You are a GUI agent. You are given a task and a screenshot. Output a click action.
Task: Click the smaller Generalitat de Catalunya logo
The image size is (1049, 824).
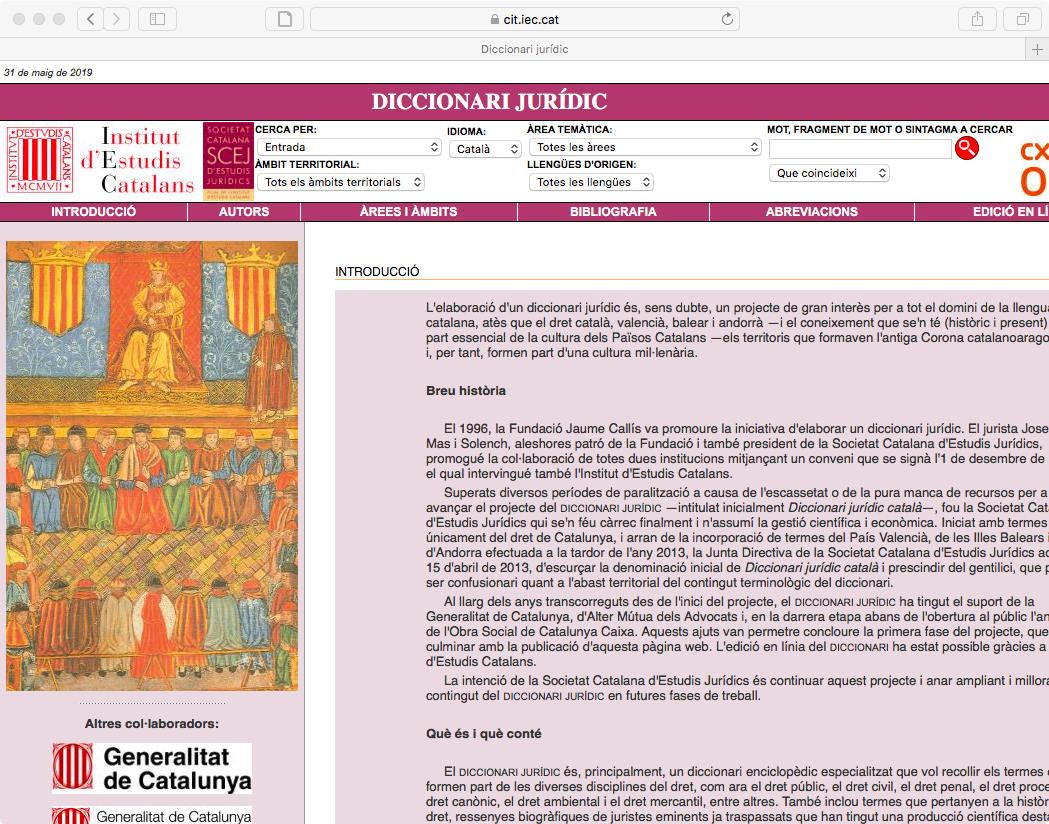pyautogui.click(x=153, y=816)
